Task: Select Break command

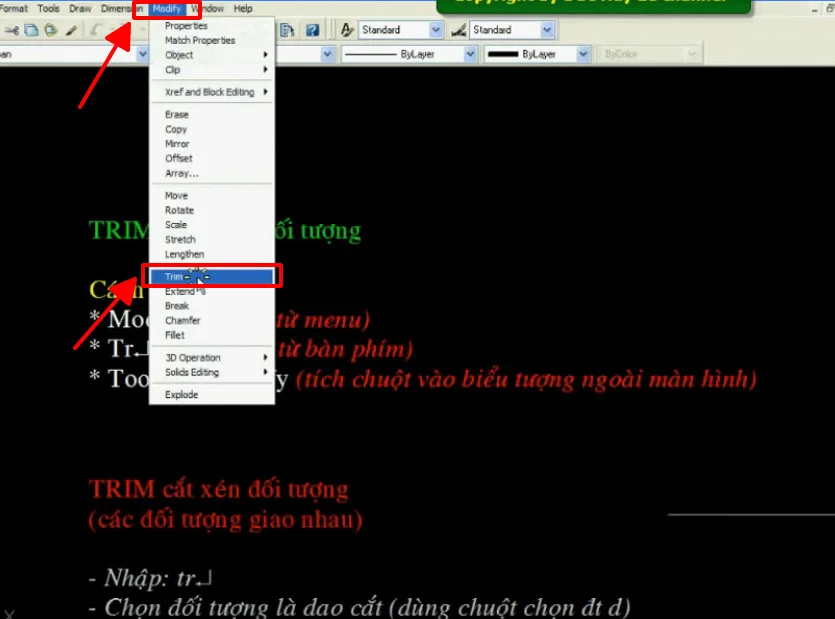Action: point(212,306)
